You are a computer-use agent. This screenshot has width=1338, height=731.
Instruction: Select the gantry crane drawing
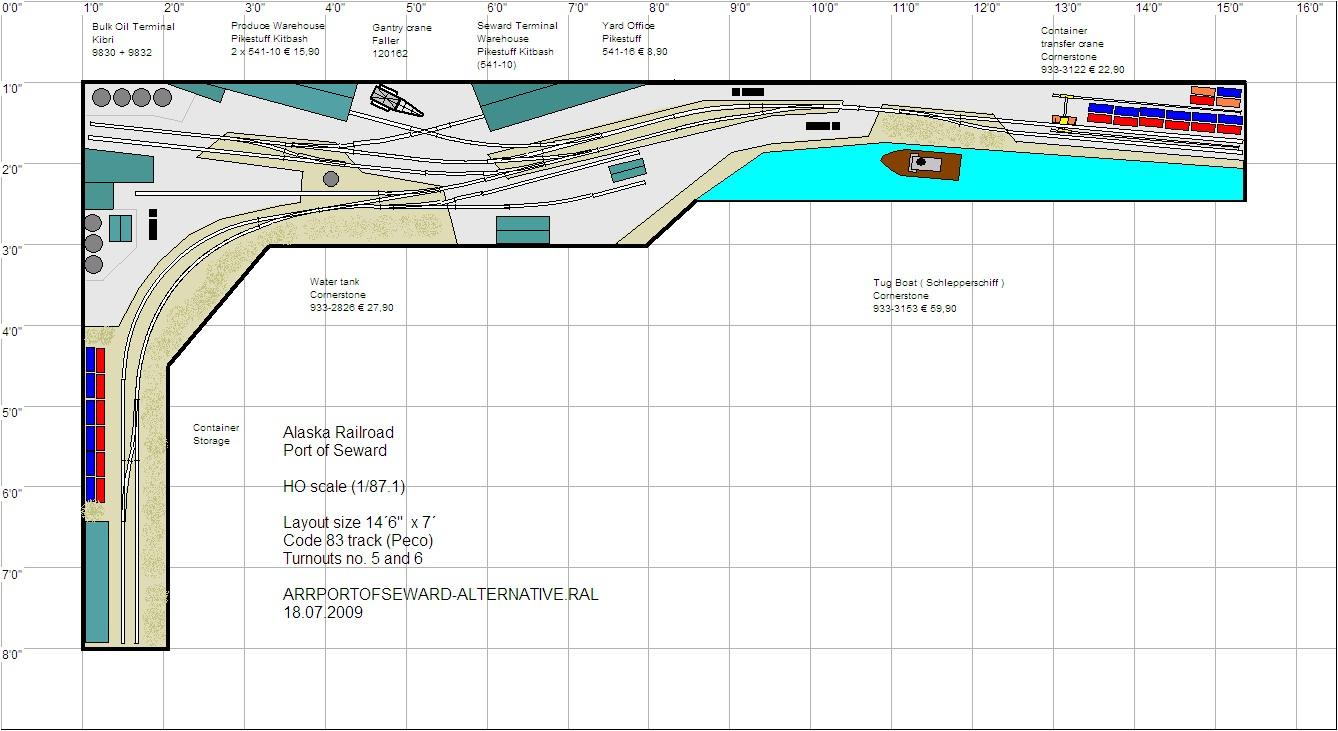393,101
